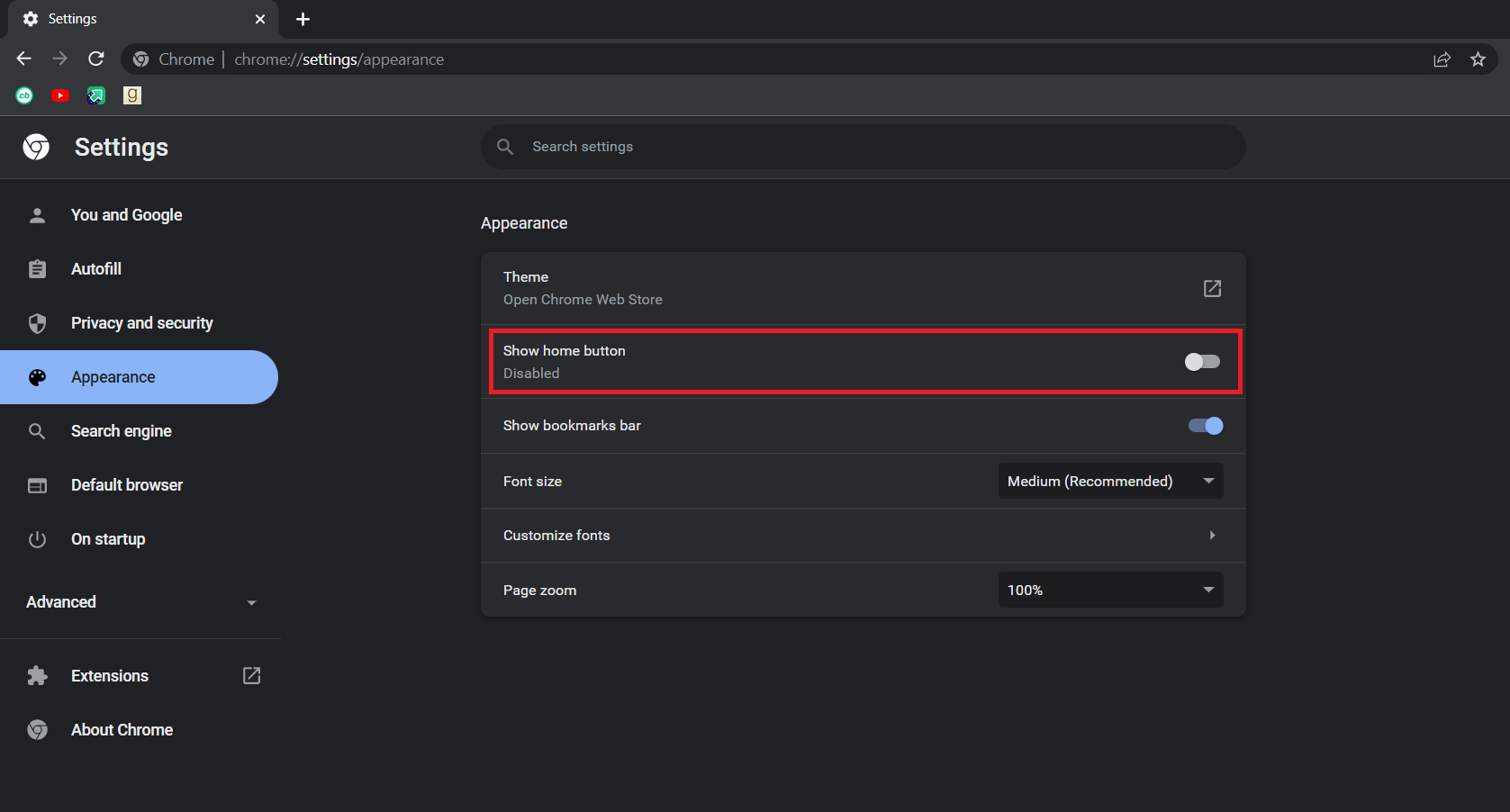Click the 'Show home button' label
This screenshot has height=812, width=1510.
[x=564, y=351]
